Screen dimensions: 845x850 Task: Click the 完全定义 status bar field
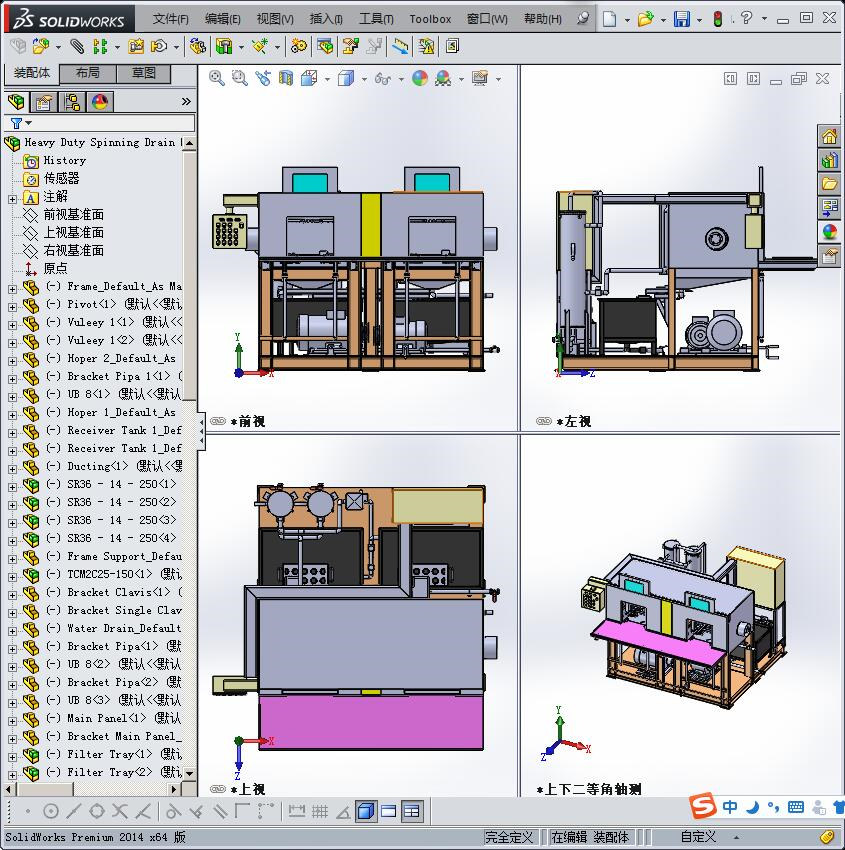509,837
